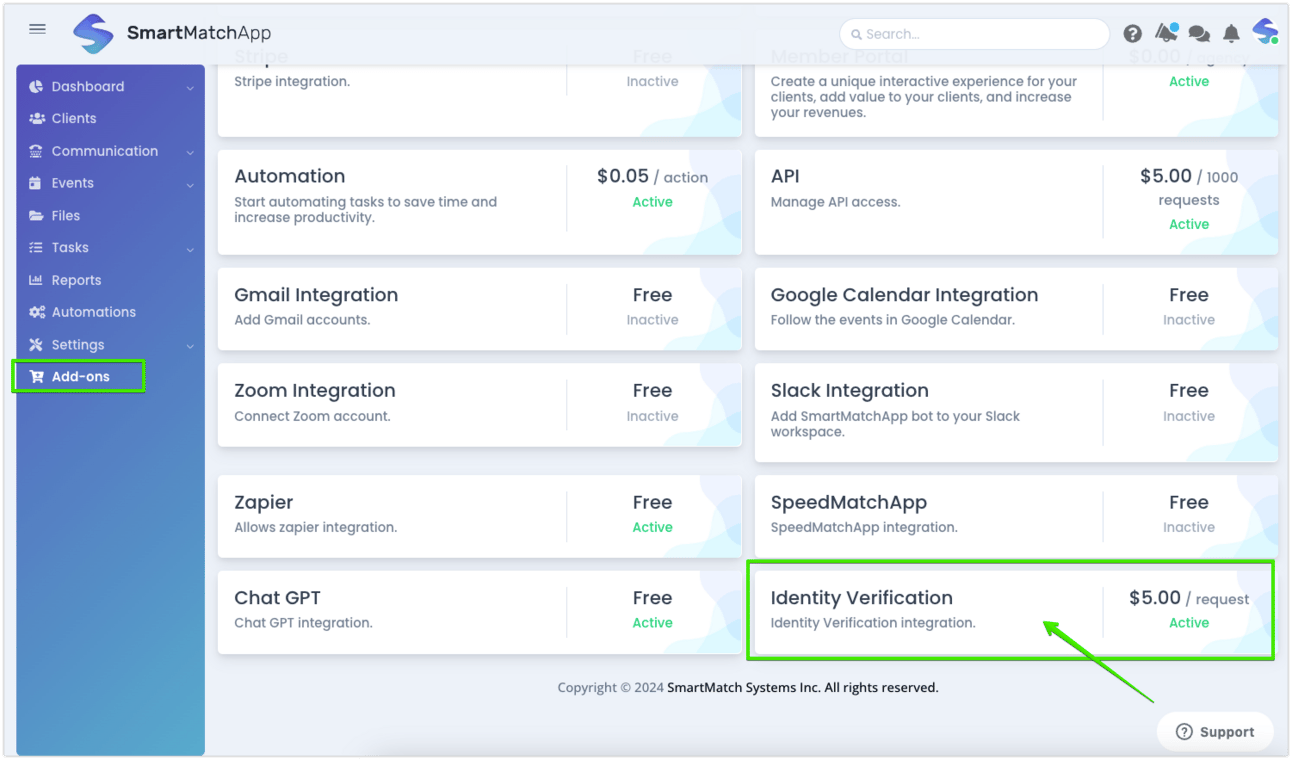The width and height of the screenshot is (1292, 760).
Task: Click the Automations gears icon
Action: tap(37, 312)
